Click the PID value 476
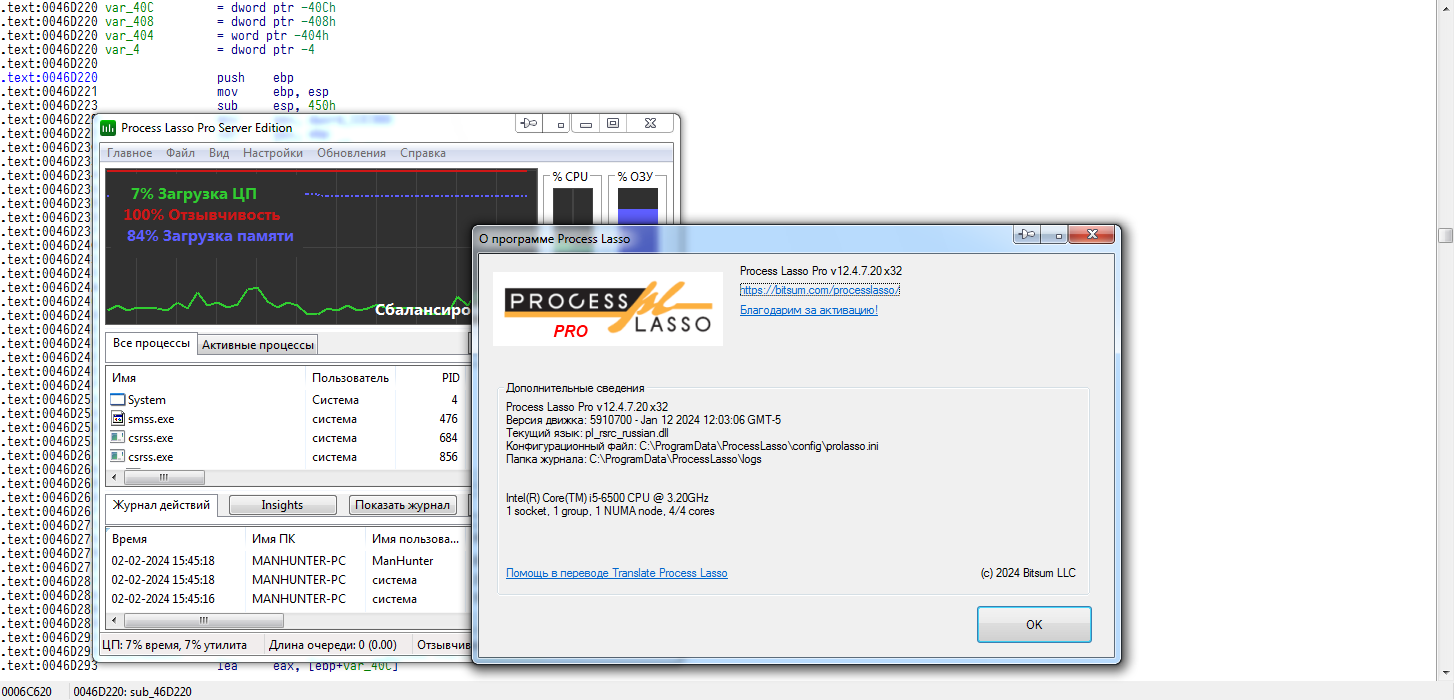The image size is (1454, 700). [x=448, y=419]
